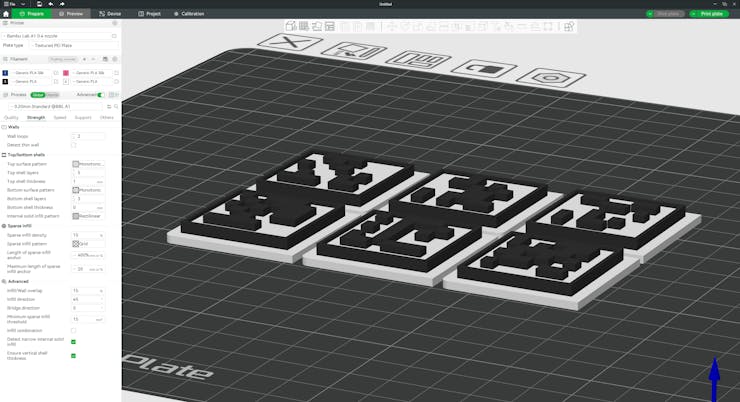The image size is (740, 402).
Task: Click the Top shell layers field
Action: point(88,173)
